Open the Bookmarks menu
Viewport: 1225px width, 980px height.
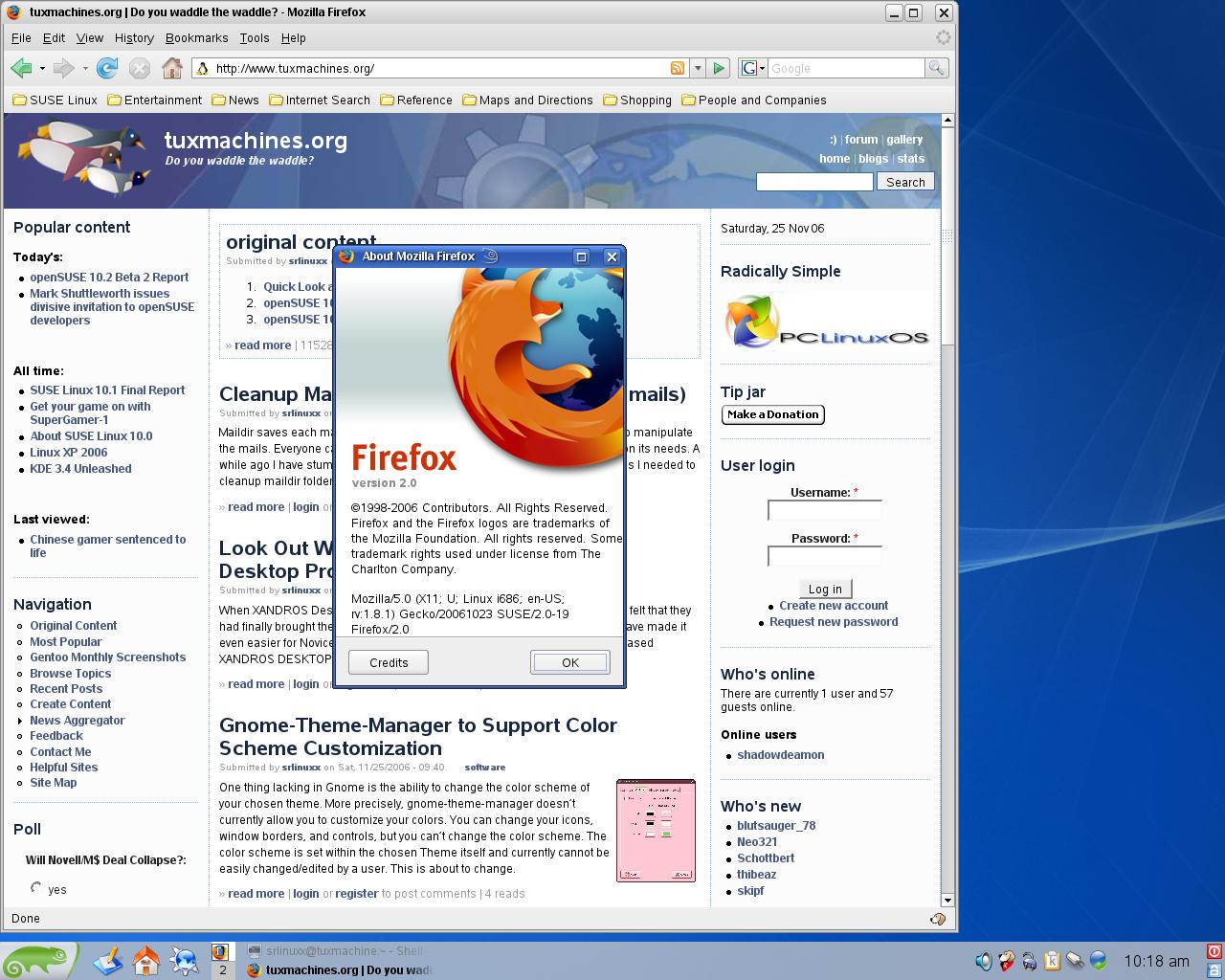coord(196,38)
